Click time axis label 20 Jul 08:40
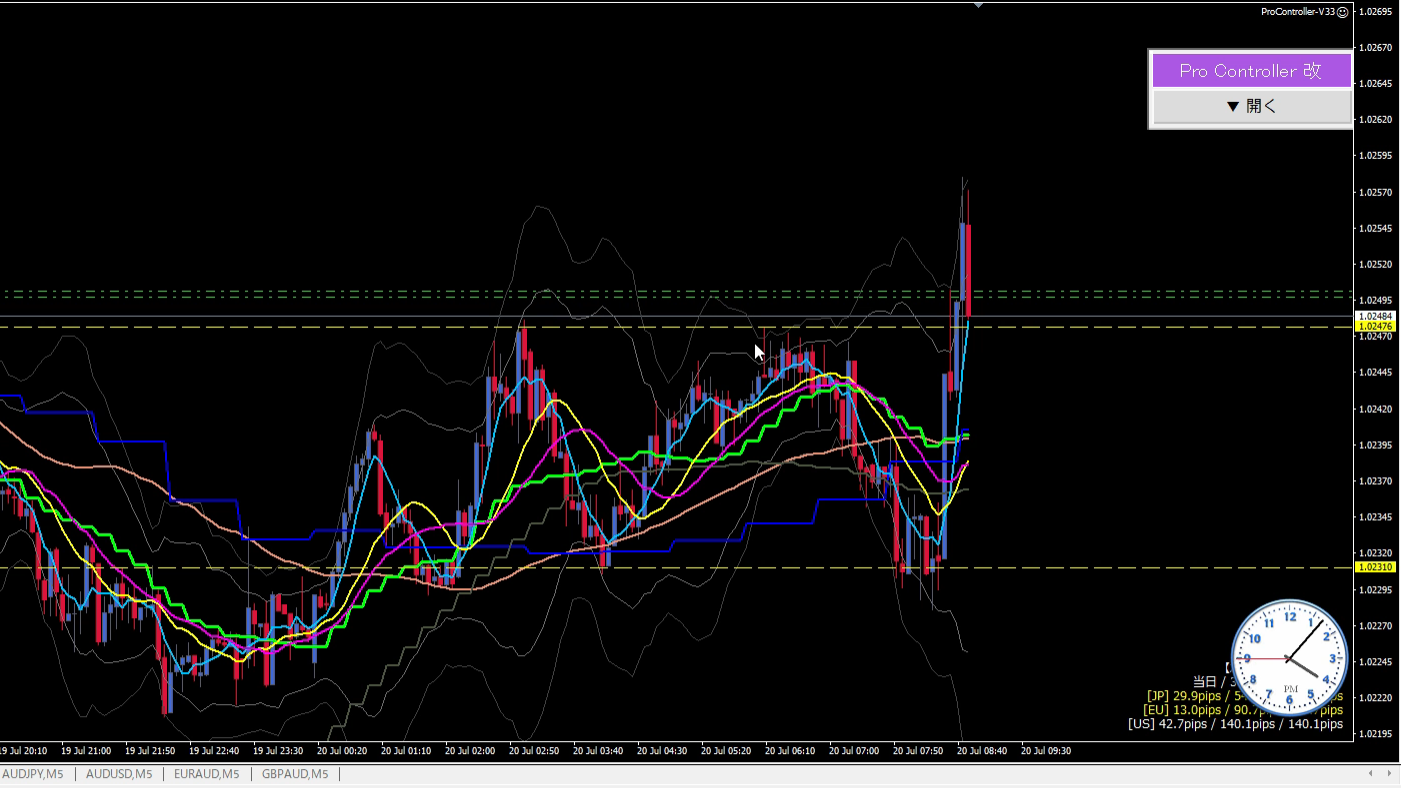This screenshot has height=788, width=1401. (x=982, y=750)
